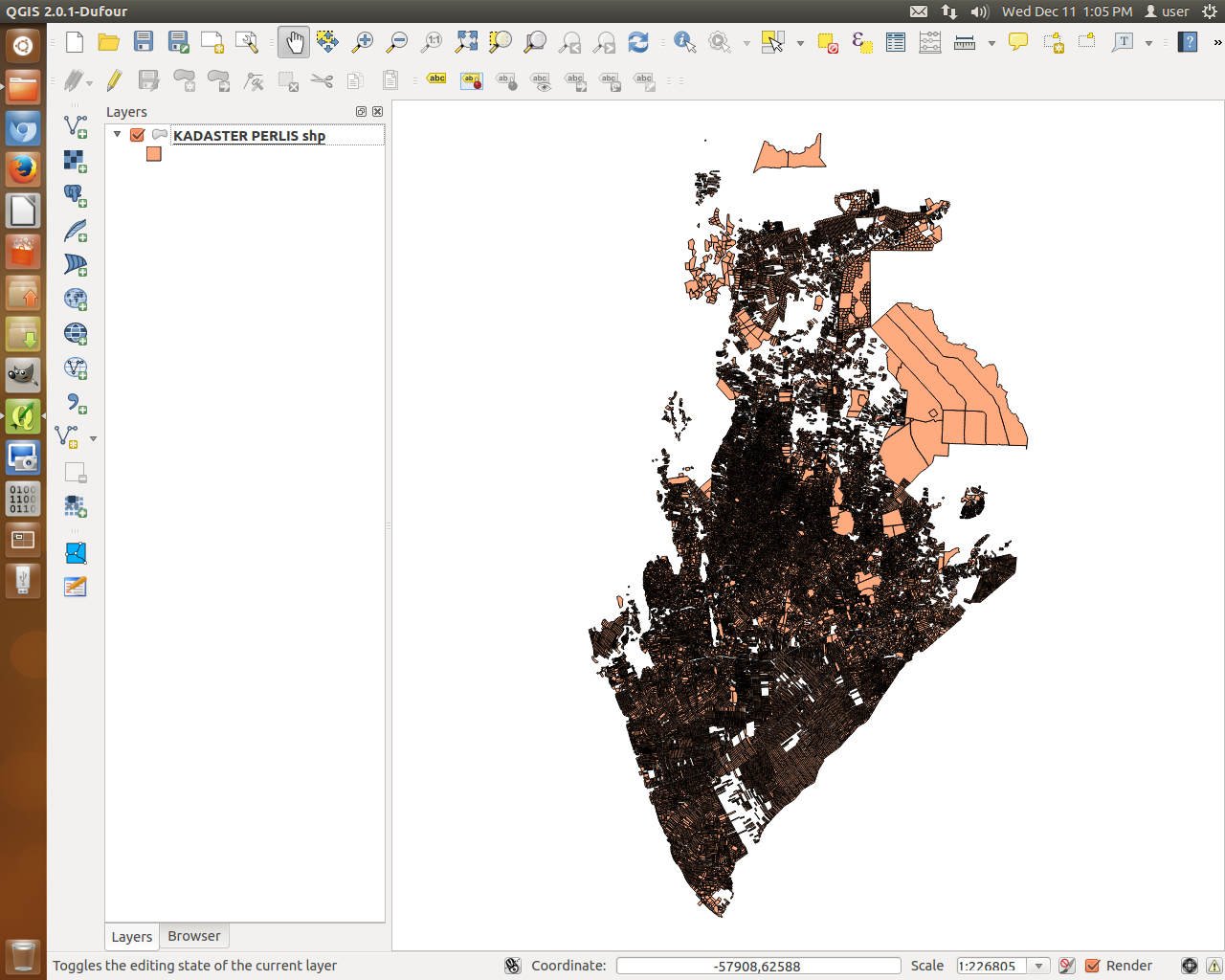Refresh the map with the refresh icon

point(638,42)
